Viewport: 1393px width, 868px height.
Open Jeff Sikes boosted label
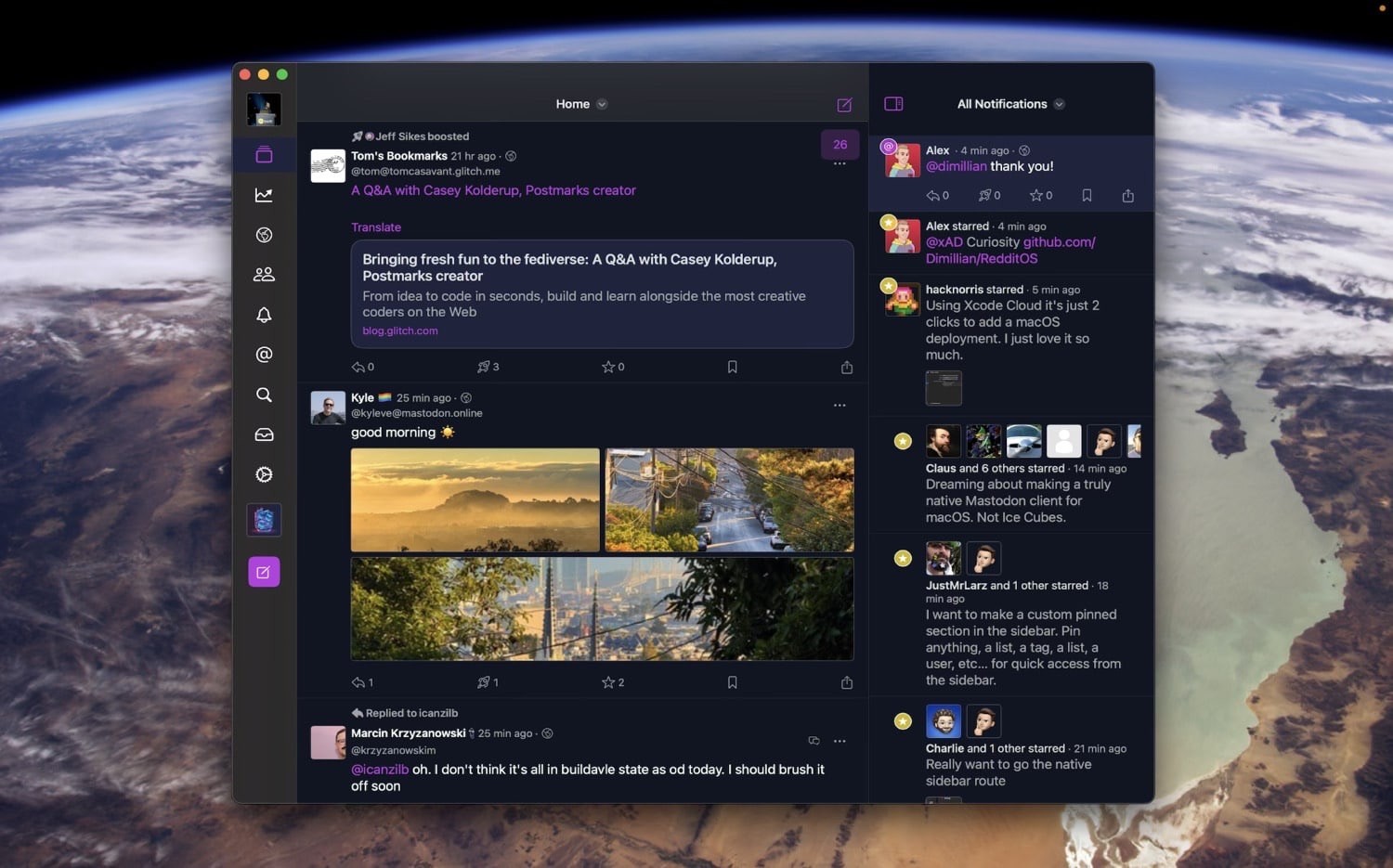pos(410,136)
